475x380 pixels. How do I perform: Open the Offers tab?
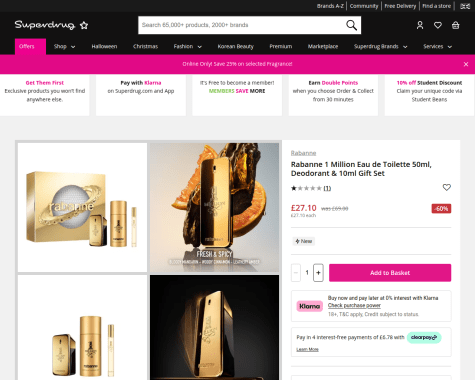30,47
